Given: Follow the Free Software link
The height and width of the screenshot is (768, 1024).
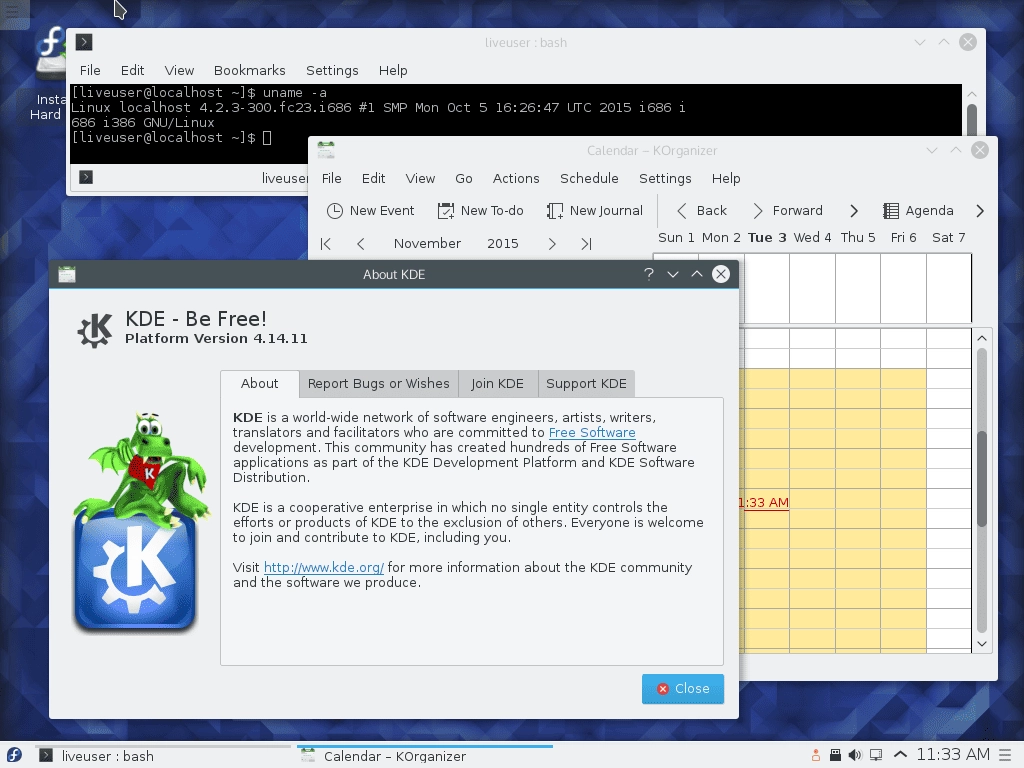Looking at the screenshot, I should click(592, 432).
